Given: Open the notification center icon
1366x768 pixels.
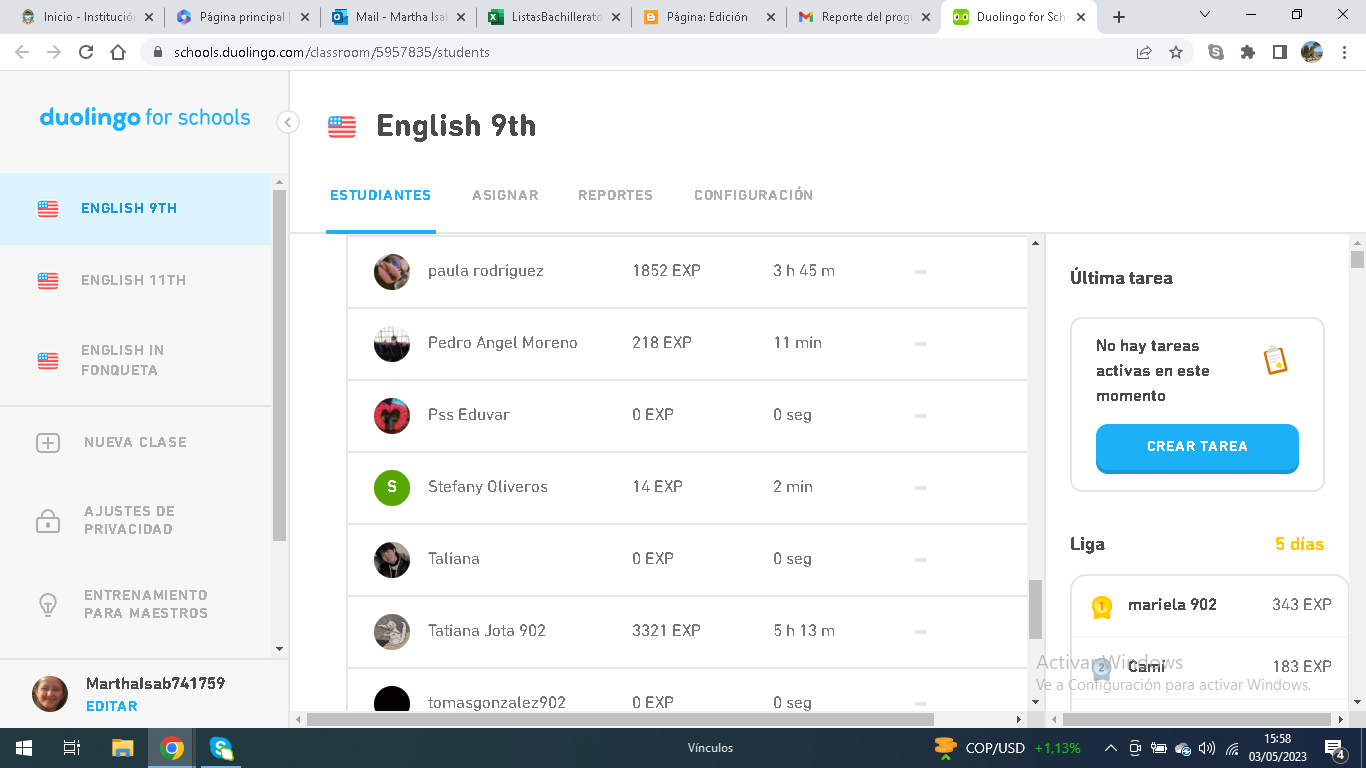Looking at the screenshot, I should [1335, 749].
